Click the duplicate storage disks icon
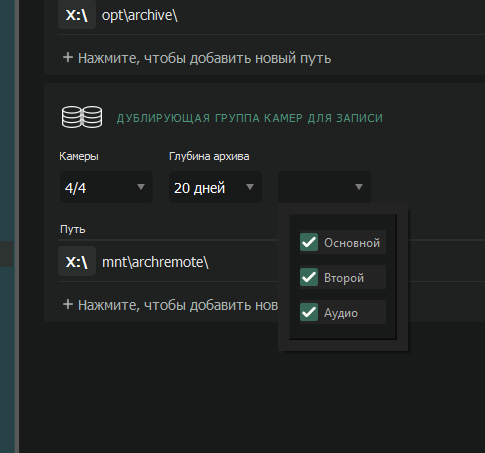 click(82, 117)
